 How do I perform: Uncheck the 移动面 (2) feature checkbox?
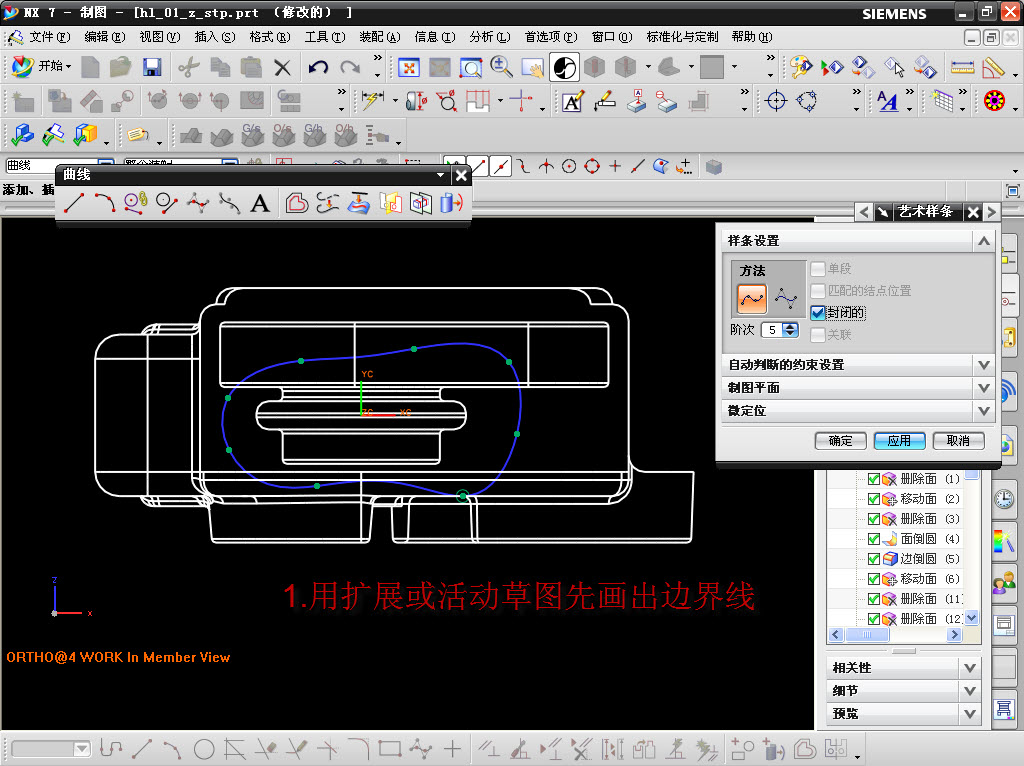click(873, 499)
